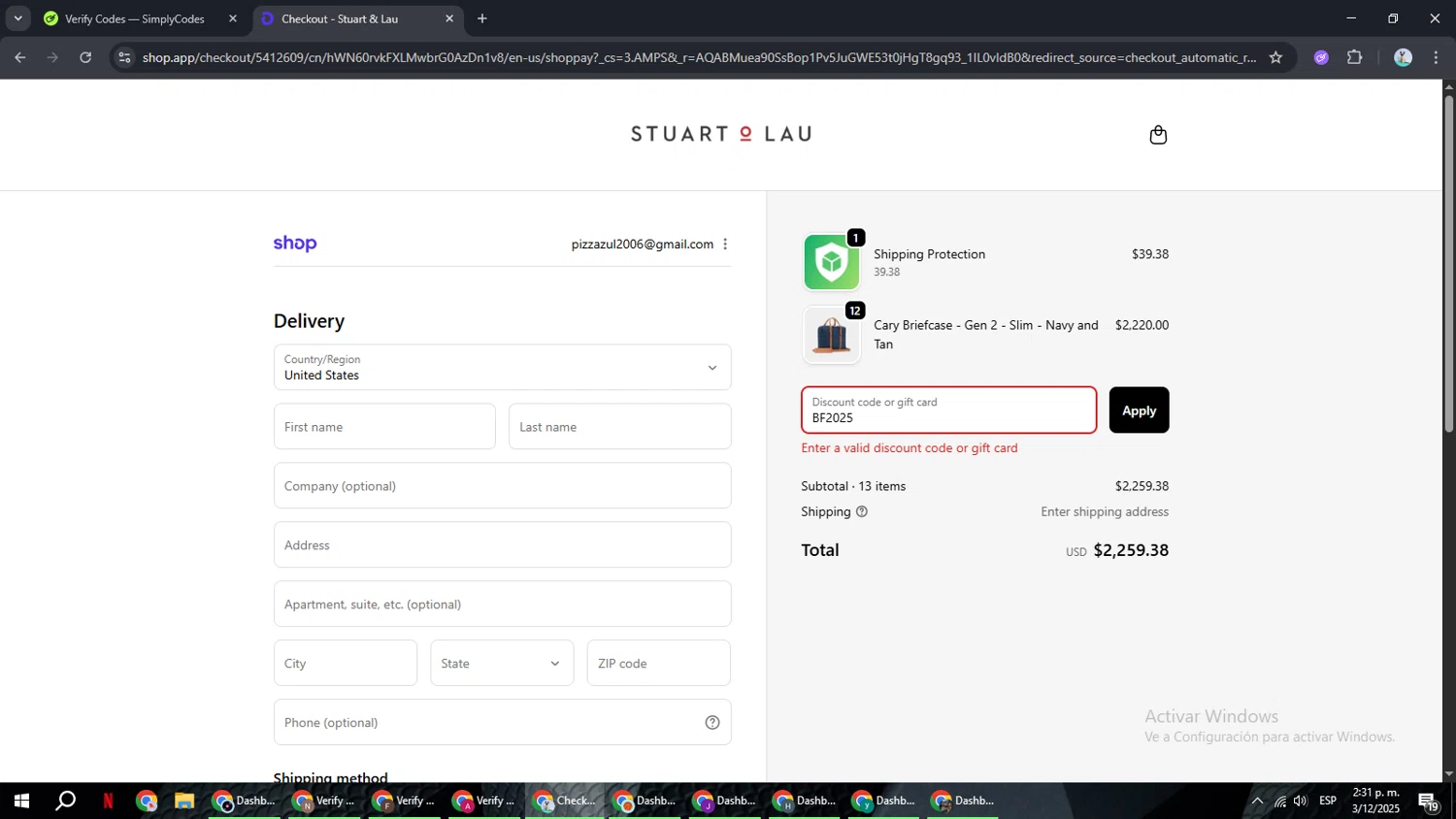Bookmark this page with the star icon

click(x=1275, y=57)
